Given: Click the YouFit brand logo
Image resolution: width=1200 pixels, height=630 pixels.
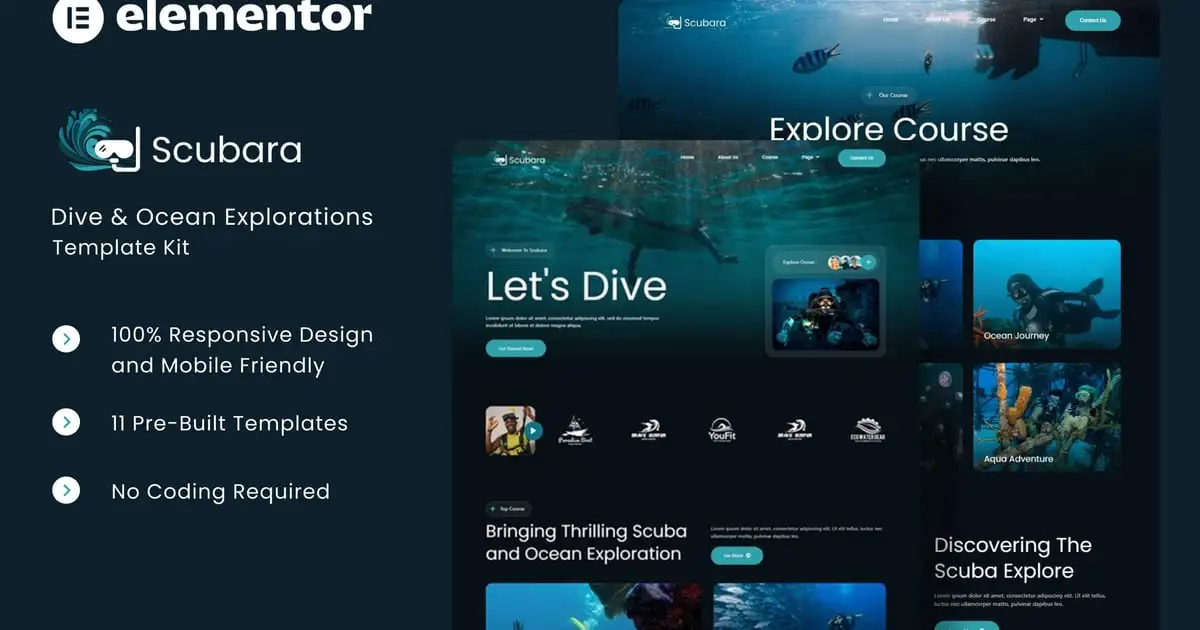Looking at the screenshot, I should (x=721, y=430).
